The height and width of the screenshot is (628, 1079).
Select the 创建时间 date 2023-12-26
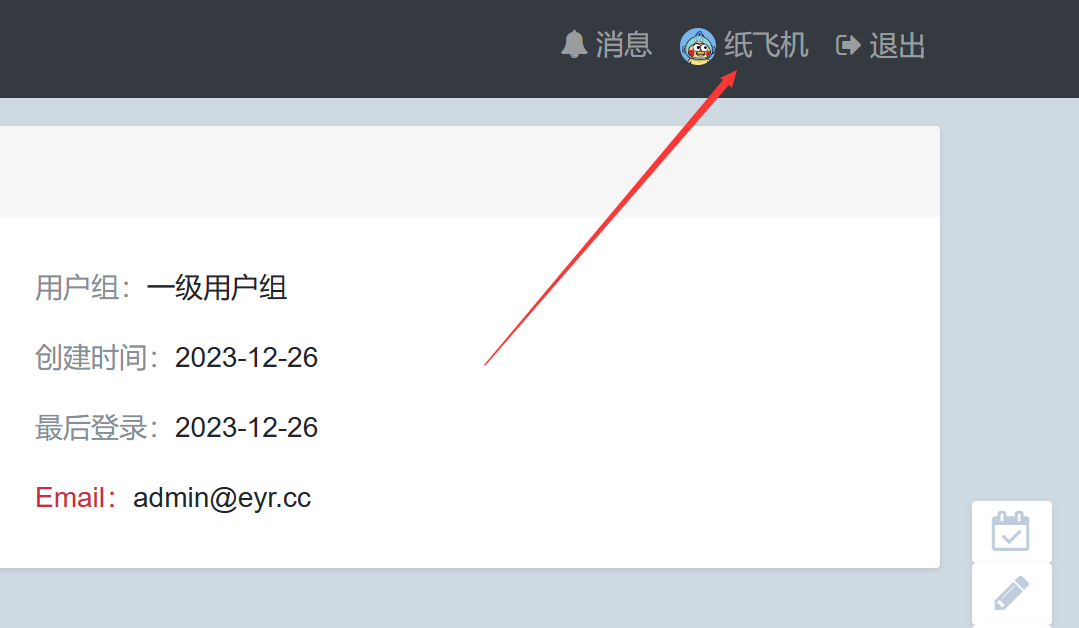point(246,358)
